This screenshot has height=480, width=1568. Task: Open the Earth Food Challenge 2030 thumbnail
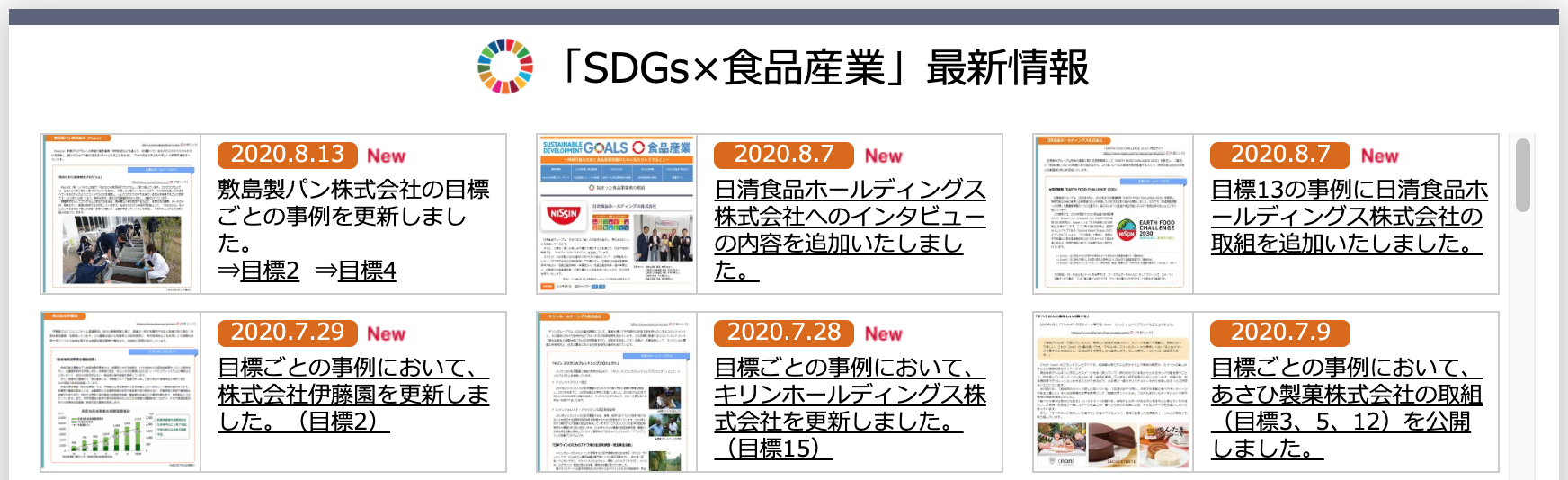tap(1113, 214)
